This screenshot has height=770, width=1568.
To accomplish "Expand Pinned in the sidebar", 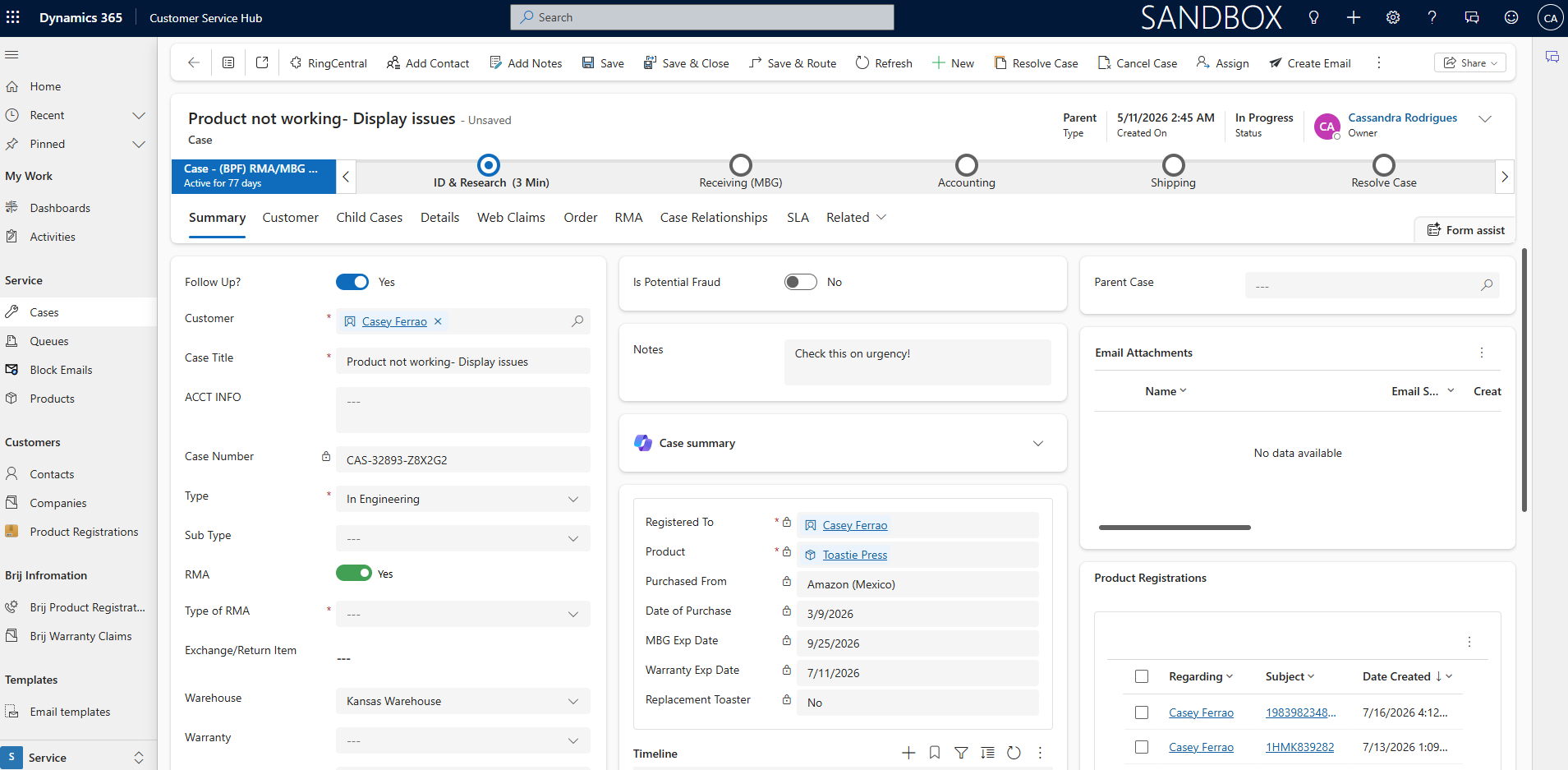I will [x=139, y=145].
